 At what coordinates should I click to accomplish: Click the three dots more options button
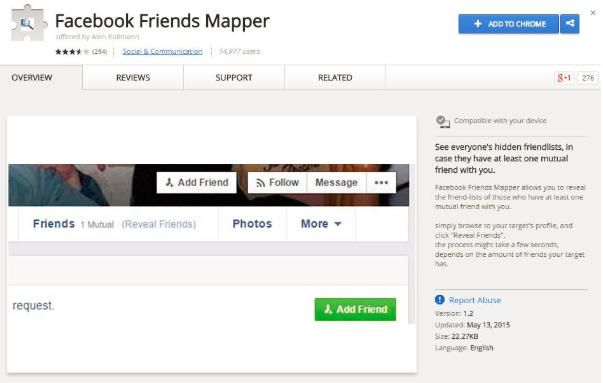click(381, 183)
